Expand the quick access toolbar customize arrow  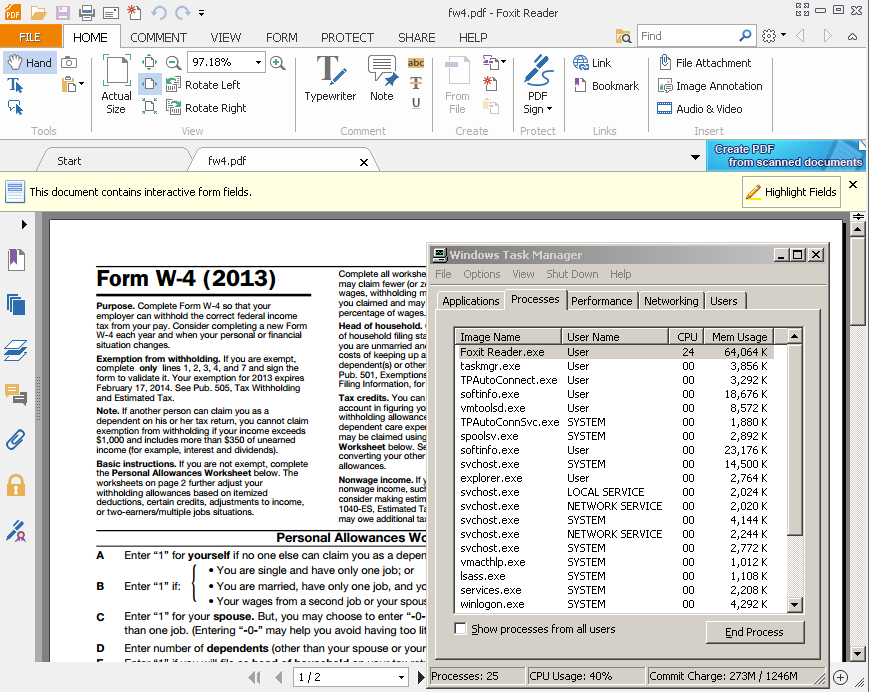click(201, 12)
